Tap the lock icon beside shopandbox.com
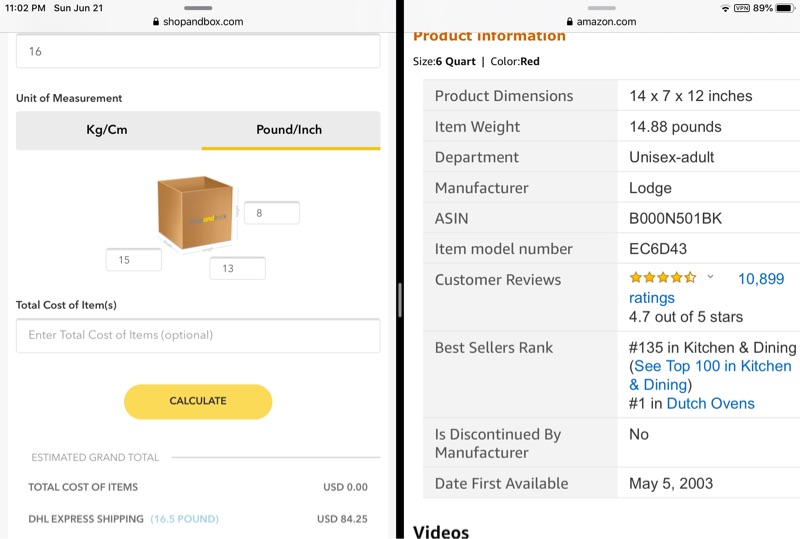The height and width of the screenshot is (539, 800). (x=156, y=22)
